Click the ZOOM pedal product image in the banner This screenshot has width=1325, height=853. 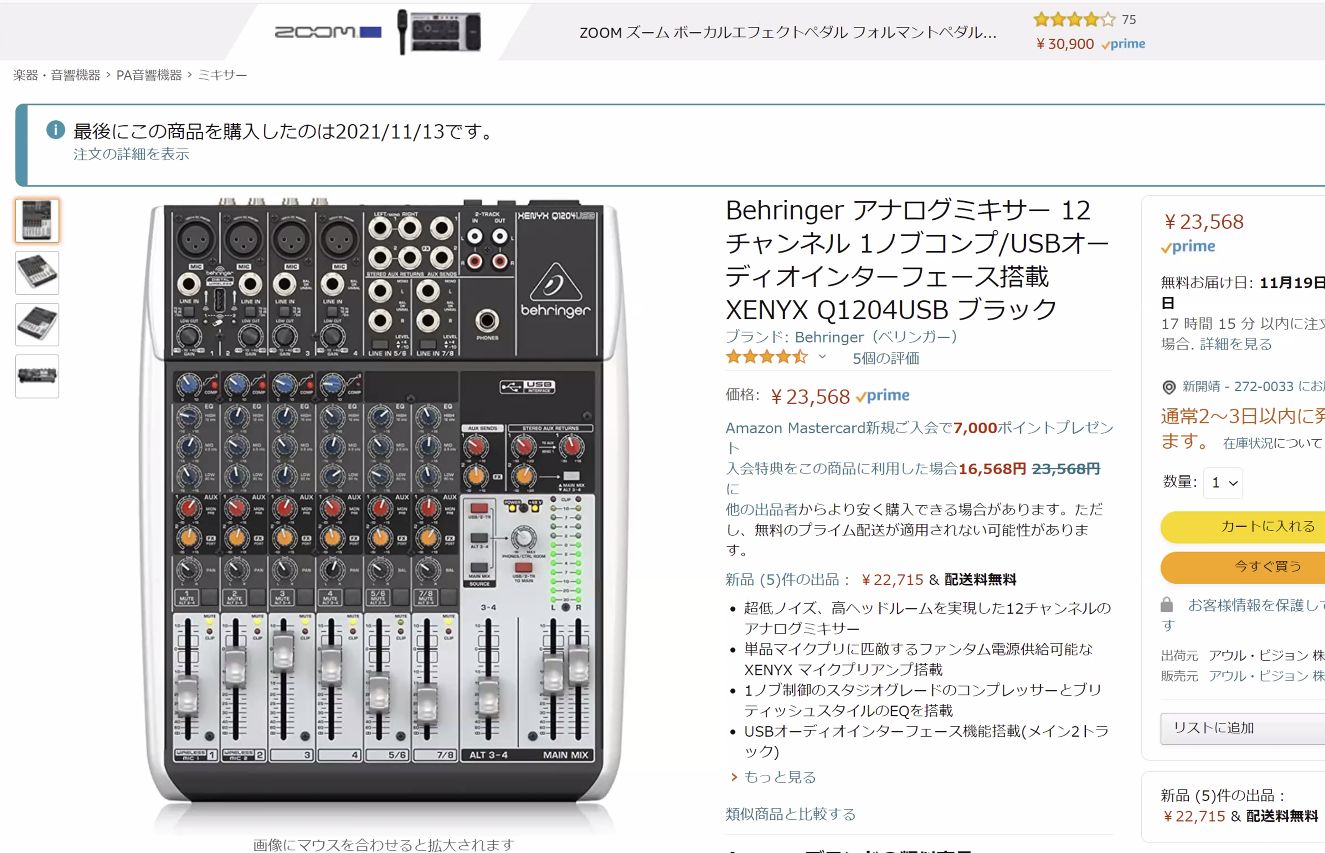click(x=440, y=32)
